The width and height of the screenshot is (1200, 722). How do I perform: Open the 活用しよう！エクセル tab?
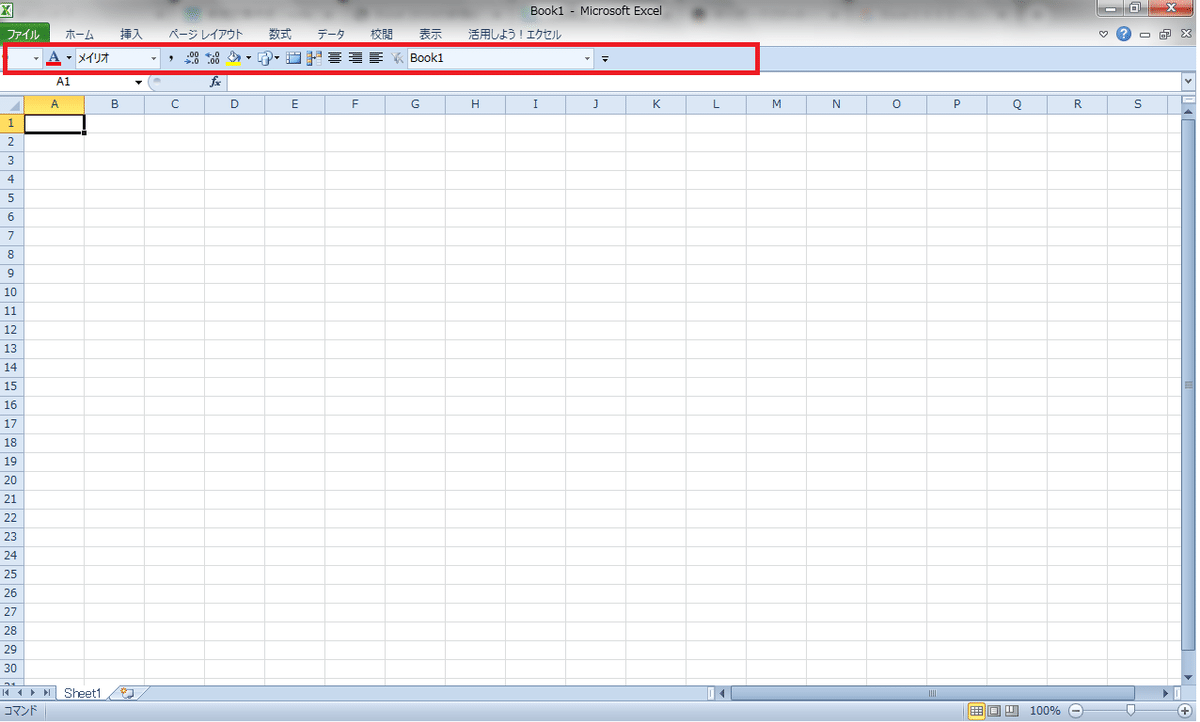tap(515, 34)
